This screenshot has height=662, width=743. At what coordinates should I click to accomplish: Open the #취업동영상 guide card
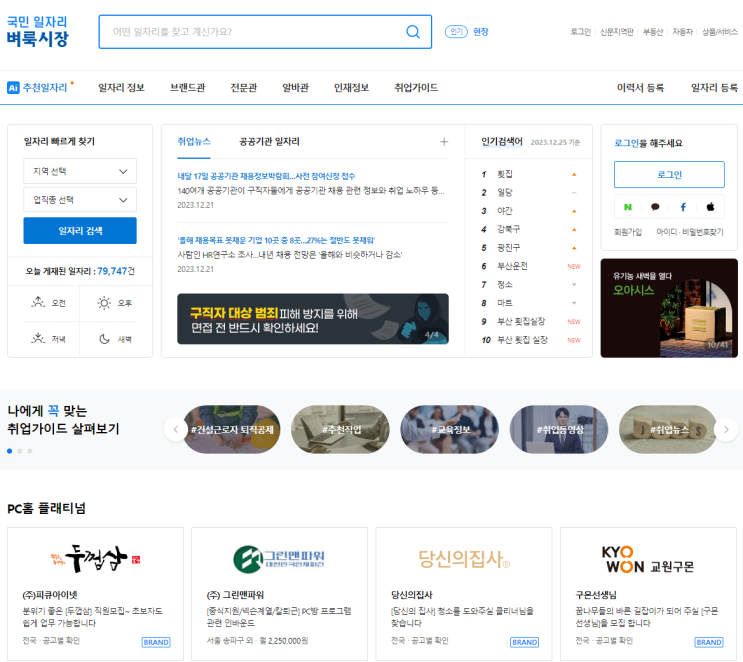pos(560,429)
